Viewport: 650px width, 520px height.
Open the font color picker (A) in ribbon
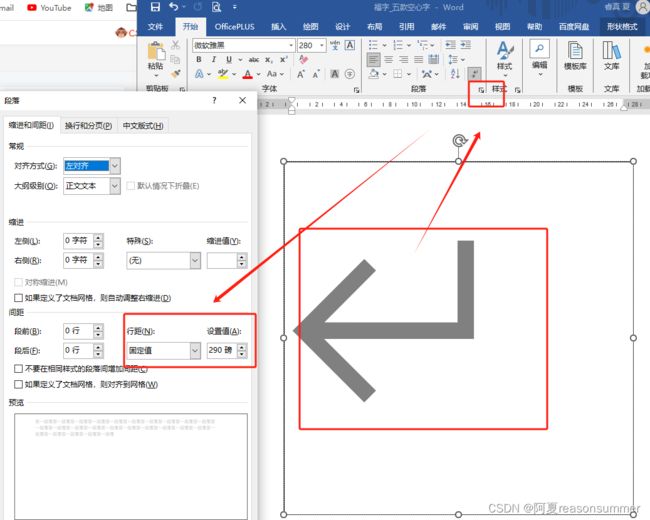[x=247, y=73]
